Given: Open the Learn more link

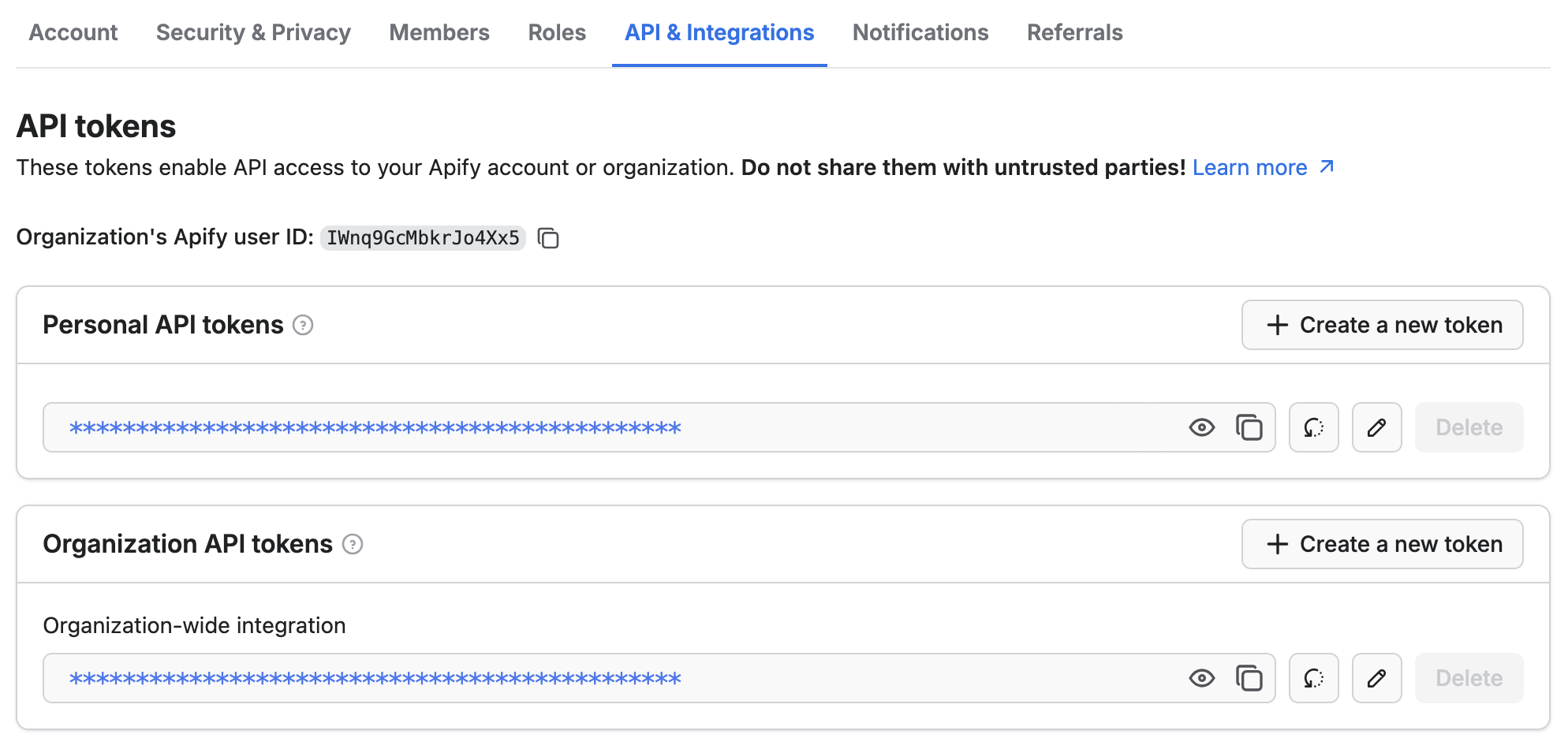Looking at the screenshot, I should tap(1251, 167).
